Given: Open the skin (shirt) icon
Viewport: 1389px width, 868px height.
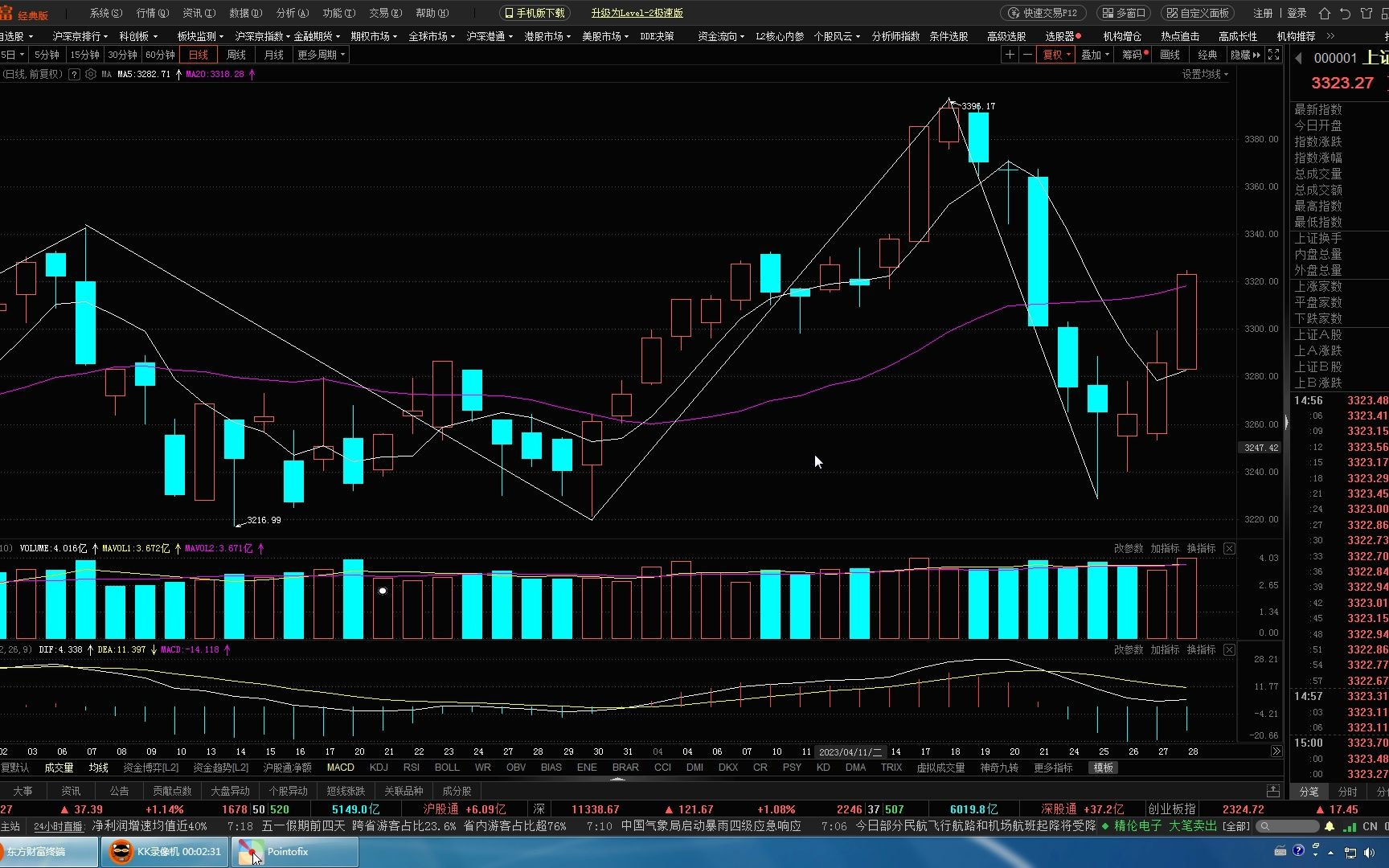Looking at the screenshot, I should [1366, 13].
